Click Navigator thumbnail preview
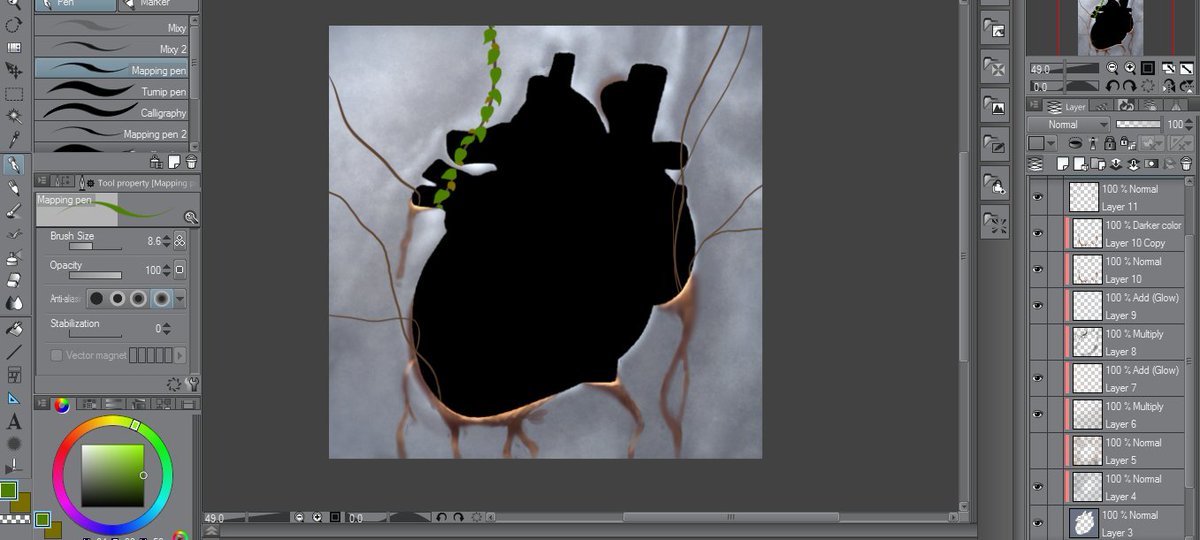The width and height of the screenshot is (1200, 540). pyautogui.click(x=1110, y=26)
